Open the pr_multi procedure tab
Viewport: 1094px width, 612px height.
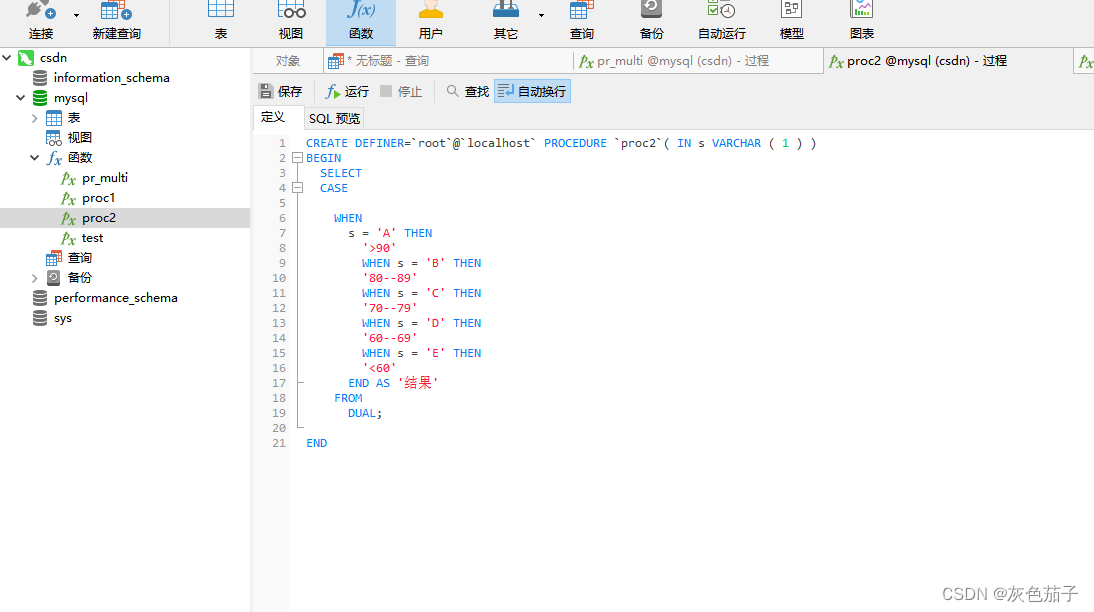click(676, 60)
